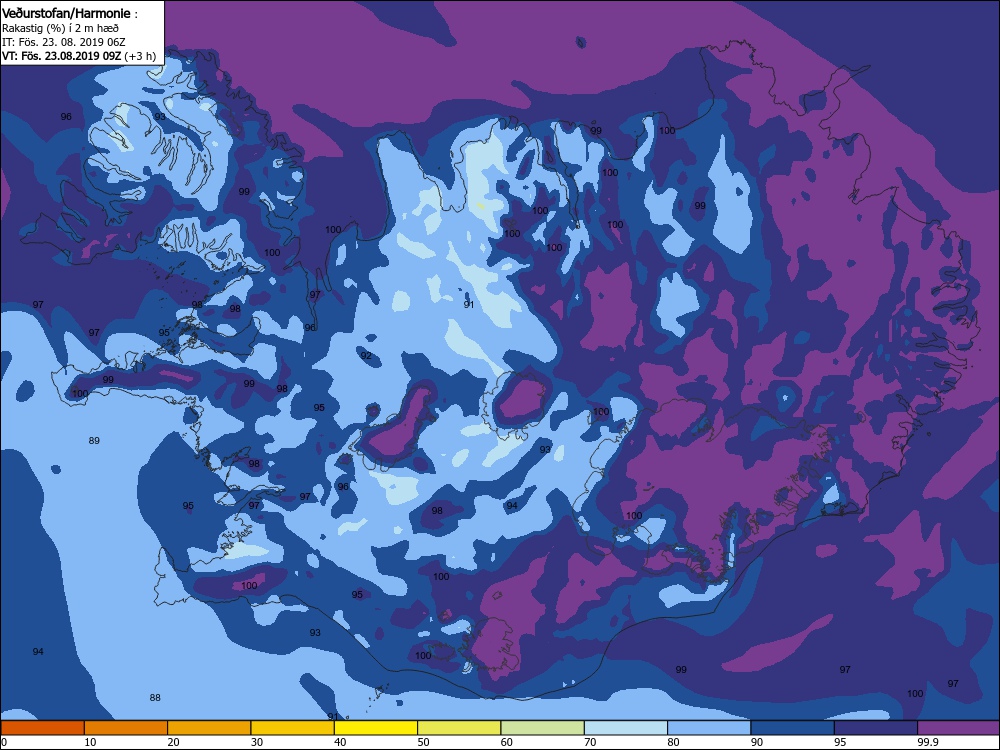Click the 'VT: Fös. 23.08.2019 09Z (+3 h)' line
The width and height of the screenshot is (1000, 750).
(x=78, y=56)
